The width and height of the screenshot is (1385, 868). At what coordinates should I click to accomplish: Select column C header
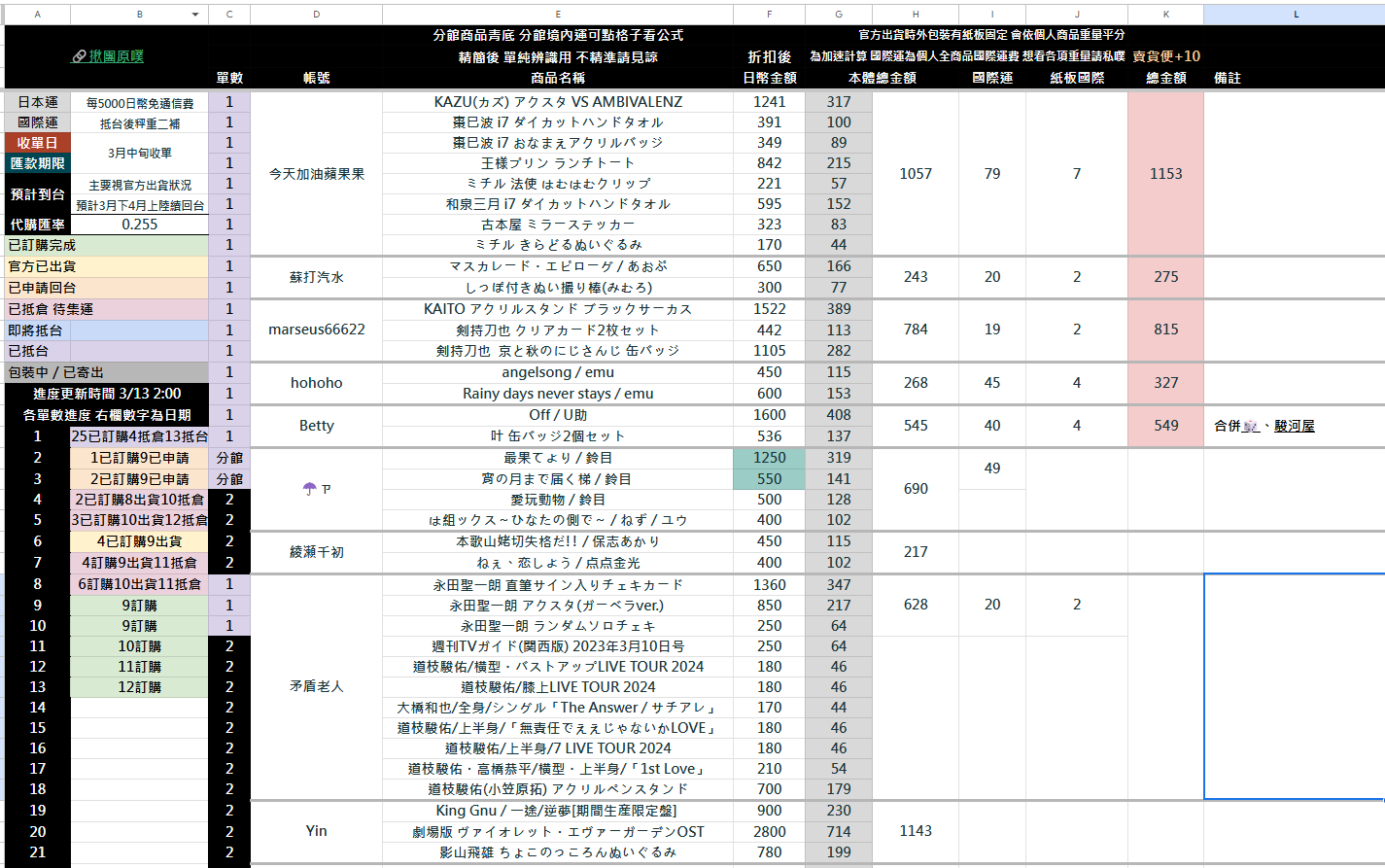229,15
